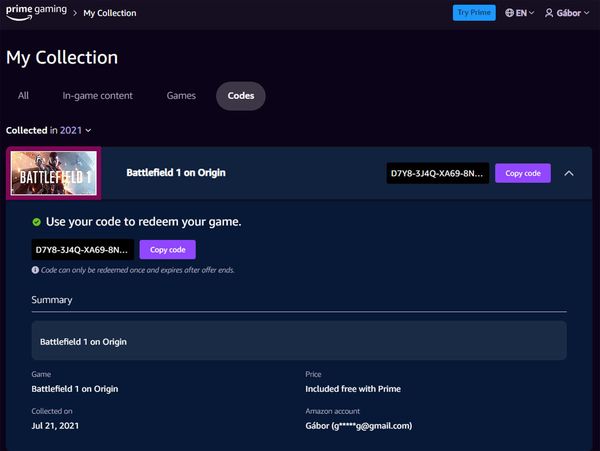Select the Codes tab
The image size is (600, 451).
click(x=241, y=96)
